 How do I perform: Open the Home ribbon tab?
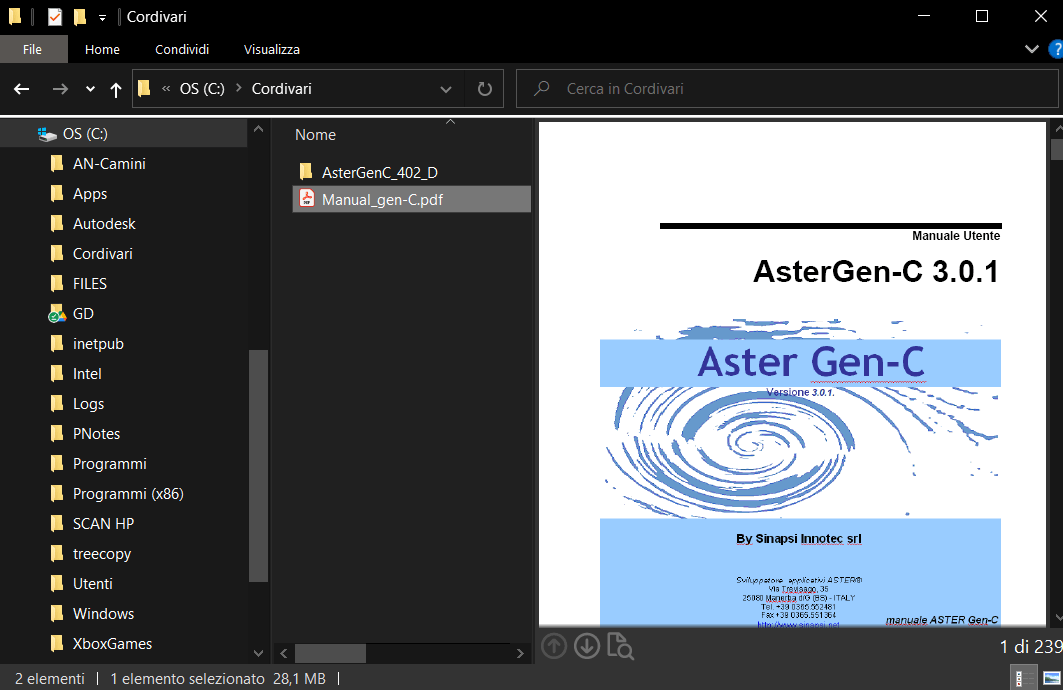[x=102, y=49]
